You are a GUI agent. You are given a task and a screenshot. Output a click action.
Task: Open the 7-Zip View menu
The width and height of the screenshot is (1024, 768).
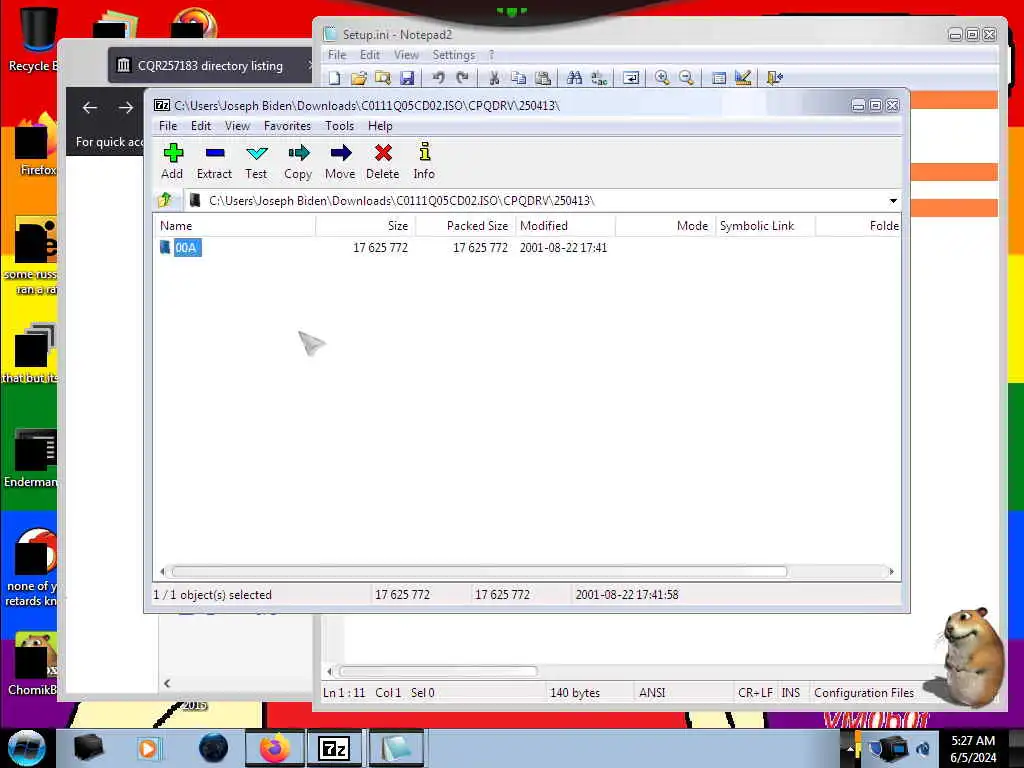(x=237, y=126)
